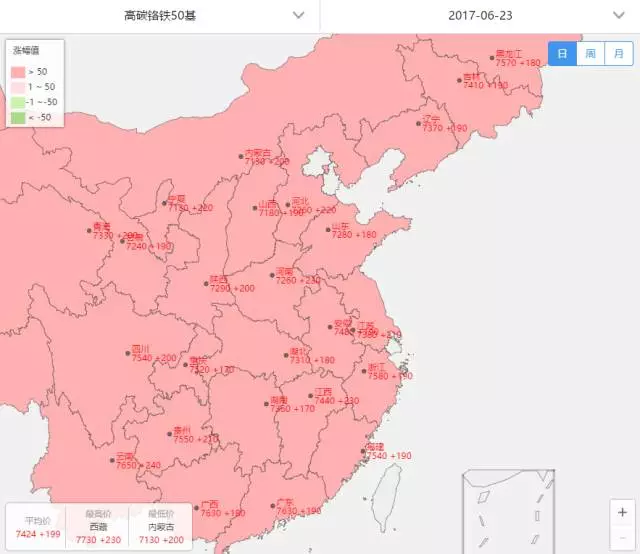The image size is (640, 554).
Task: Open the 高碳铬铁50基 product dropdown
Action: 160,15
